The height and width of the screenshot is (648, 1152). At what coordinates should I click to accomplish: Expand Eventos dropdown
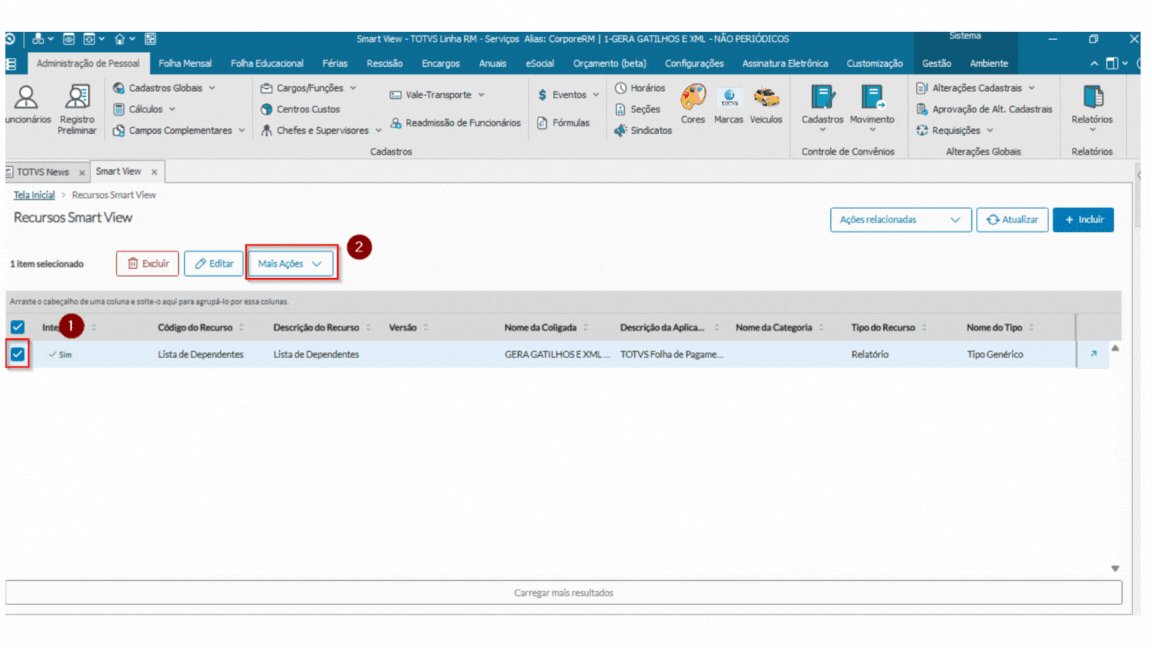point(596,95)
